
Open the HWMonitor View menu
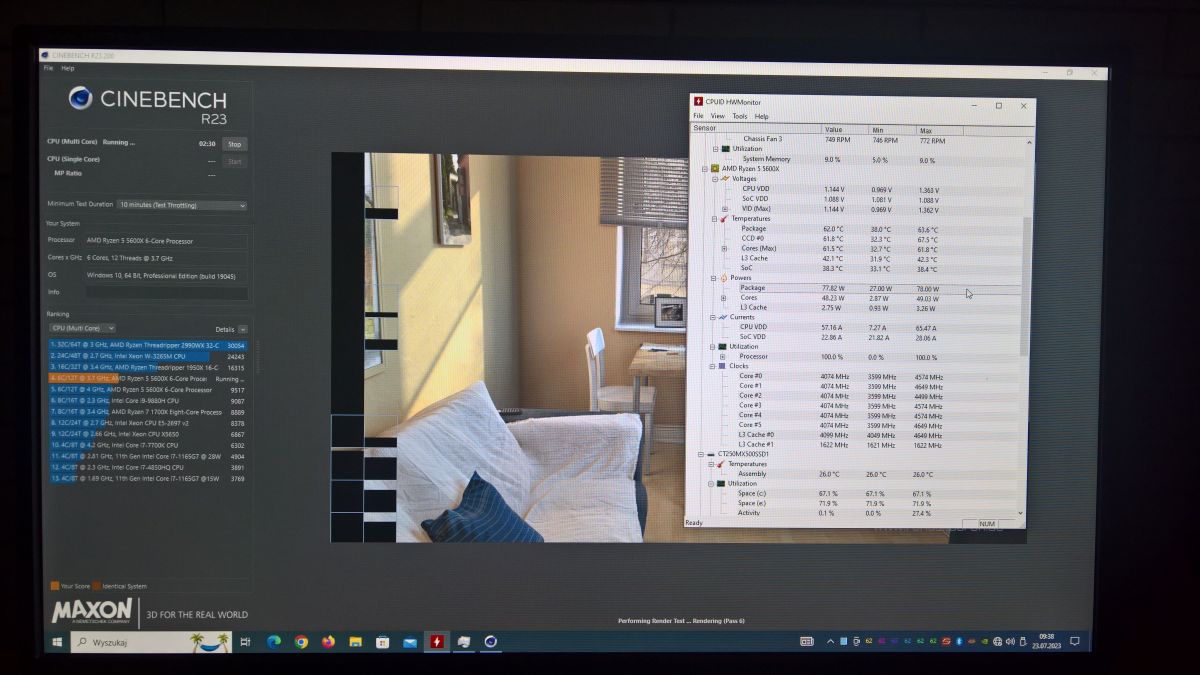coord(718,116)
